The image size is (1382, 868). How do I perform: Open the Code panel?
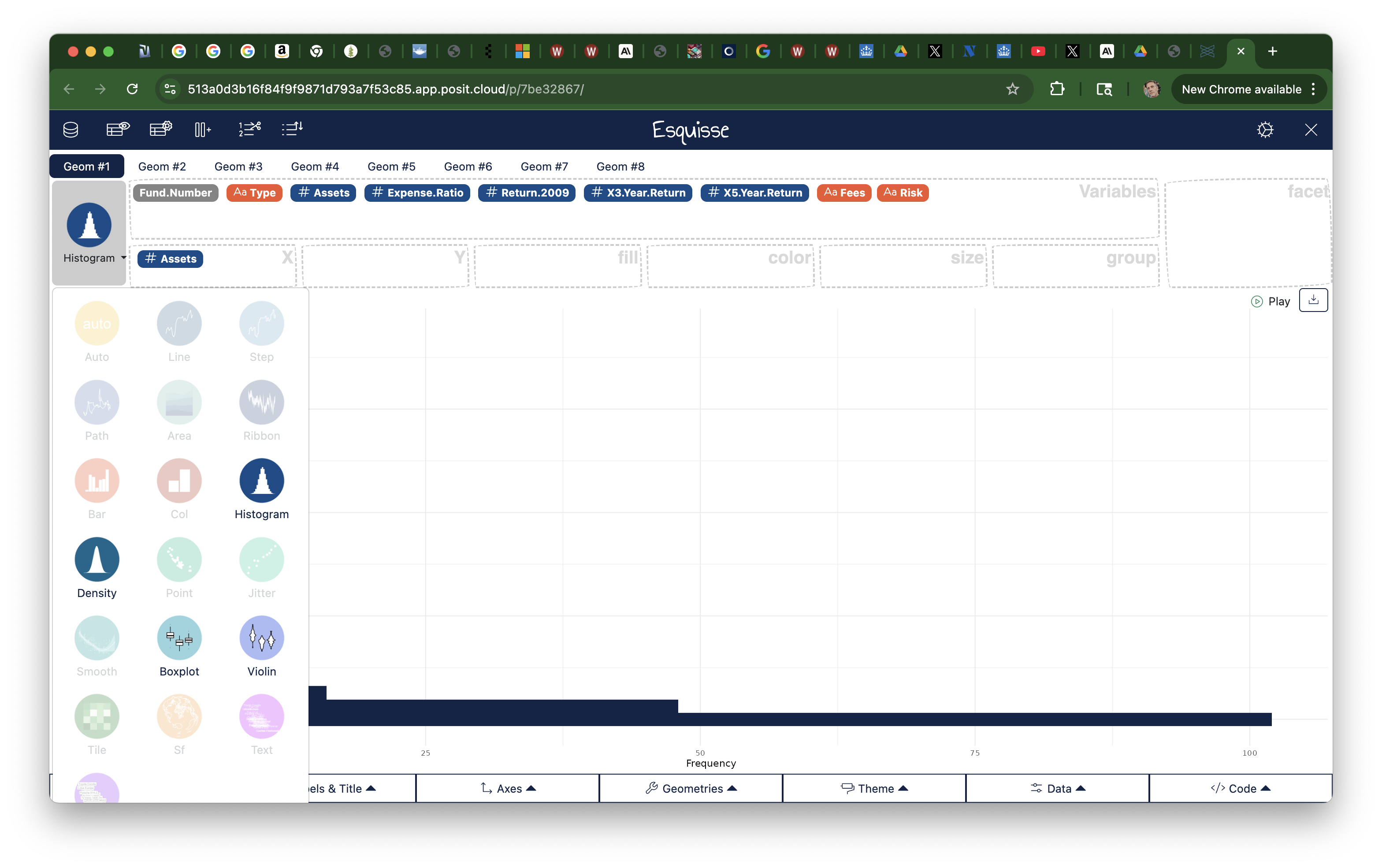tap(1240, 788)
